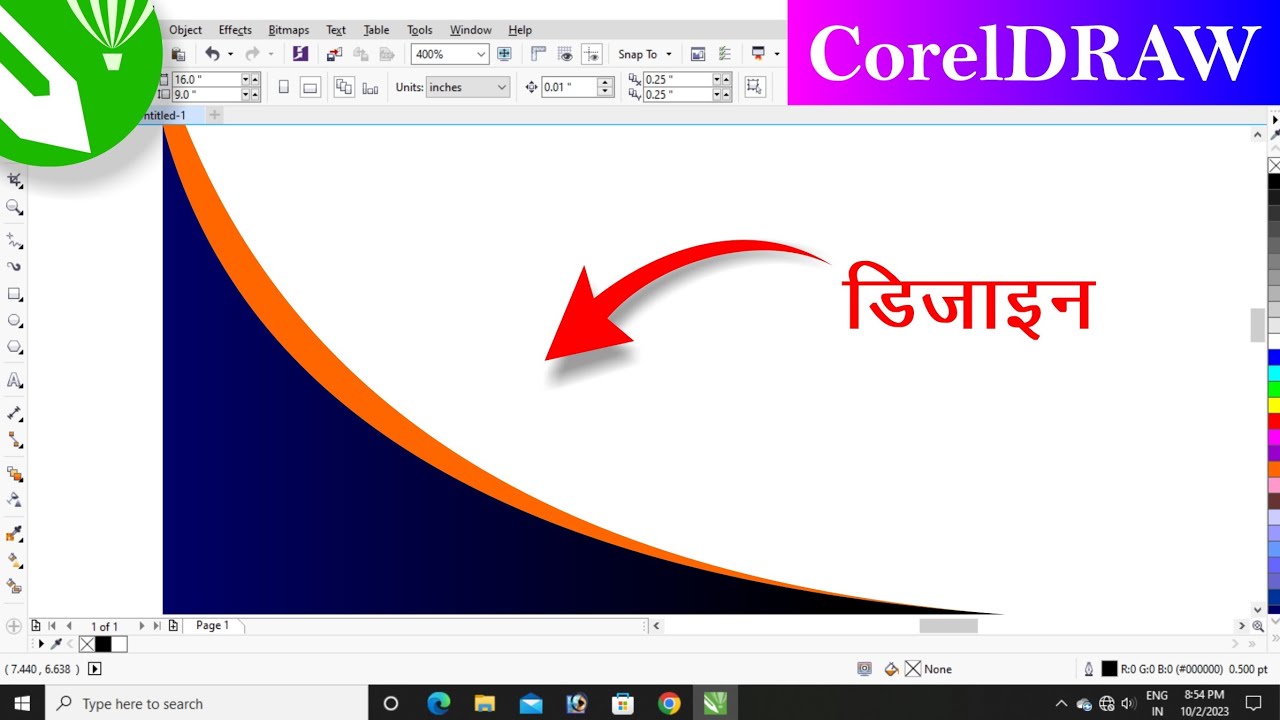Select the Smart Fill tool
Image resolution: width=1280 pixels, height=720 pixels.
pyautogui.click(x=15, y=586)
